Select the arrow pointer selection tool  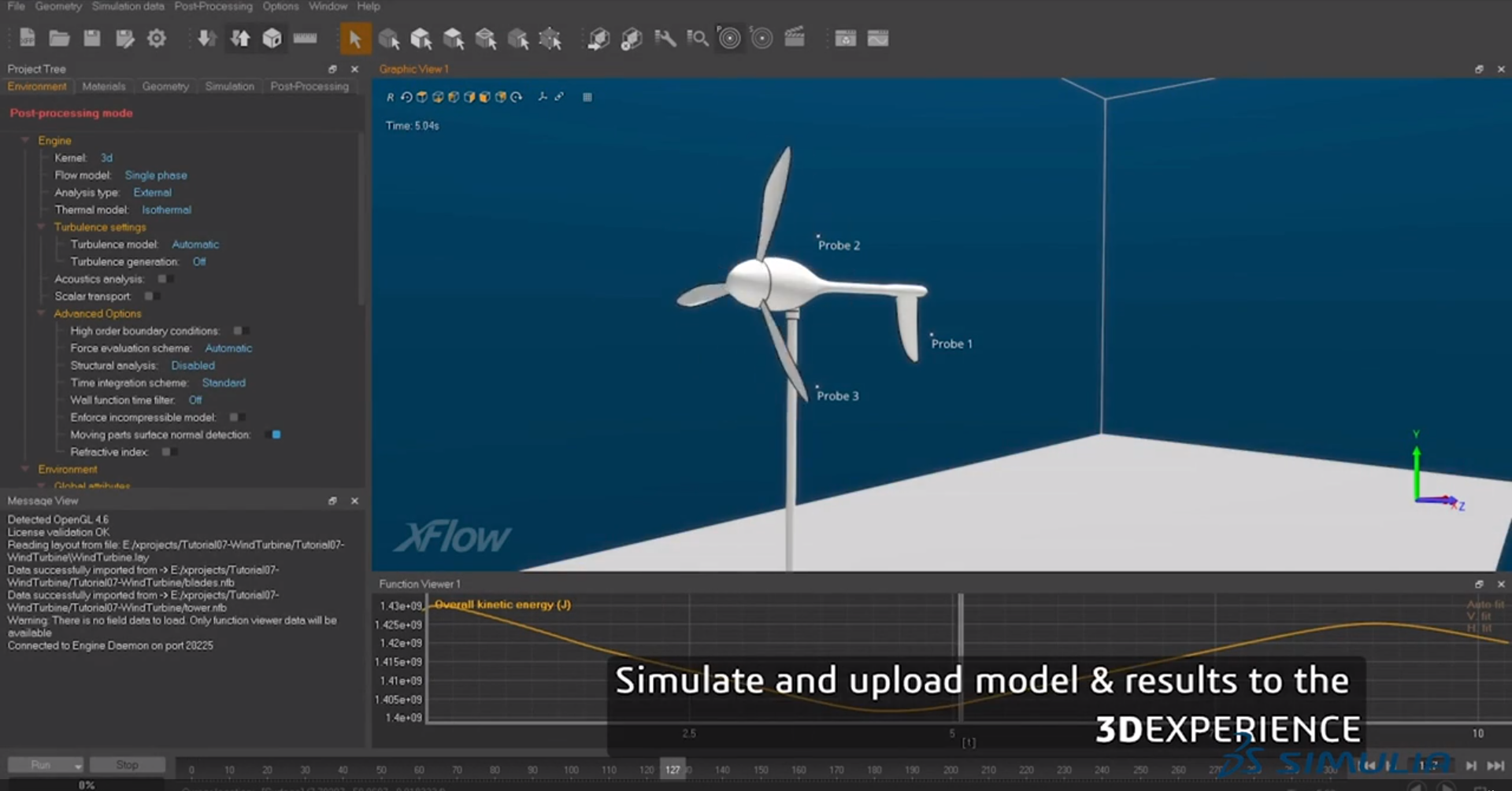[355, 38]
